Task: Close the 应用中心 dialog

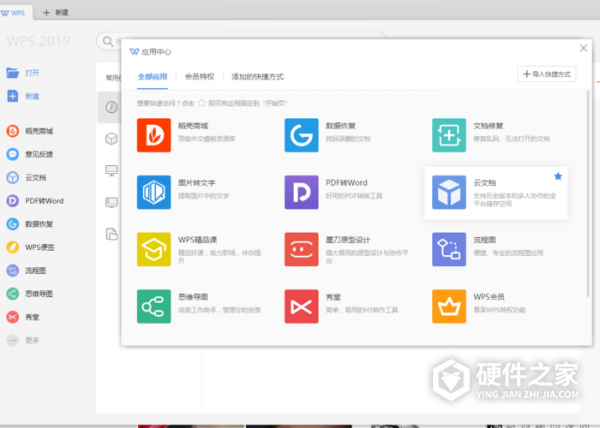Action: tap(583, 48)
